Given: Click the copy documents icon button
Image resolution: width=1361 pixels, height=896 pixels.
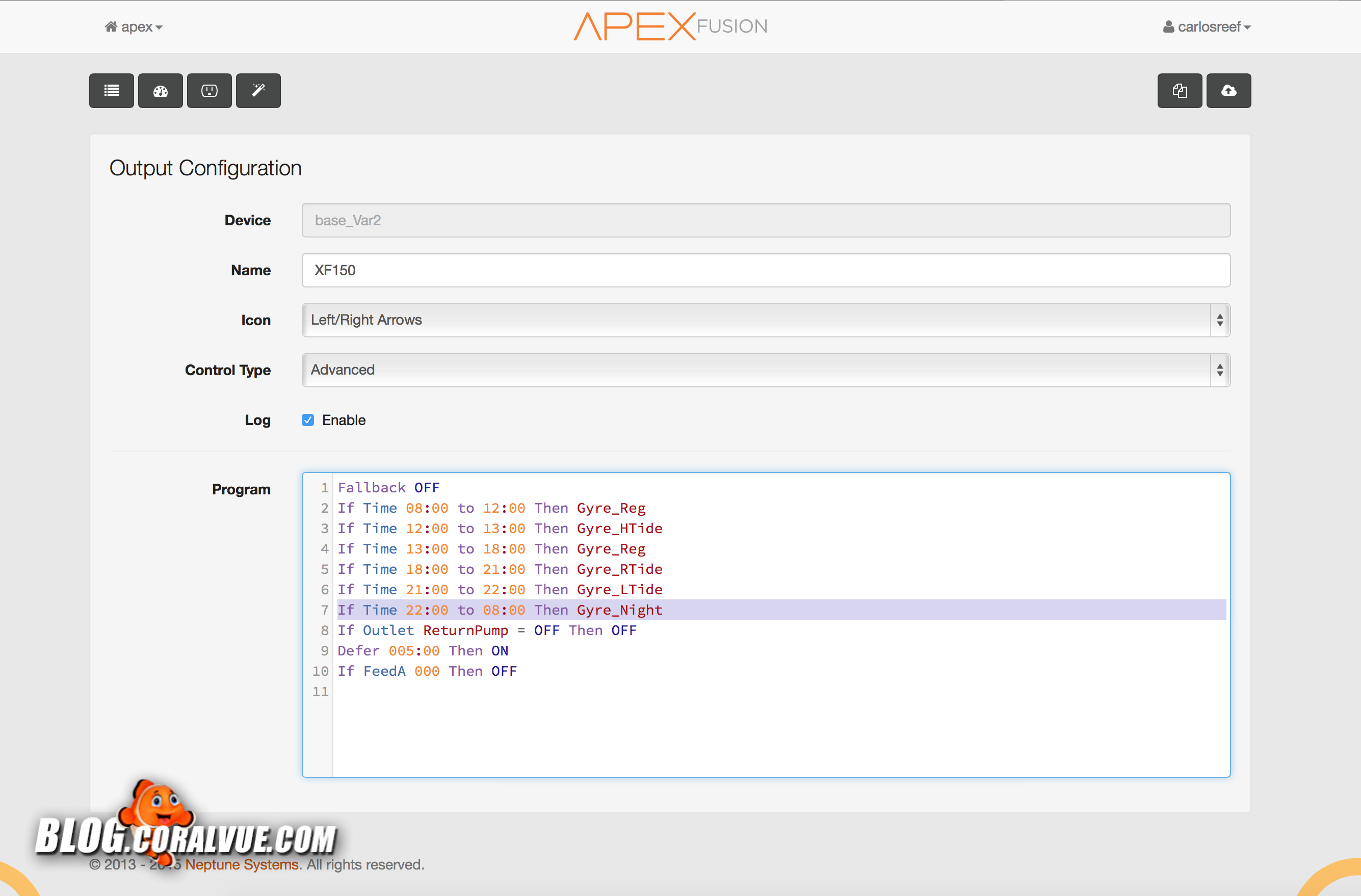Looking at the screenshot, I should click(x=1180, y=90).
